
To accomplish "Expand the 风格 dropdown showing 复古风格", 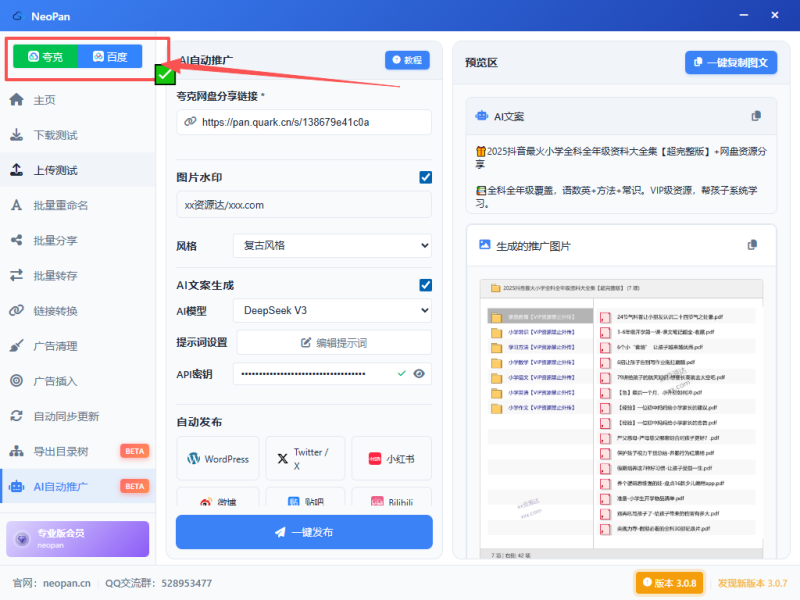I will click(331, 245).
